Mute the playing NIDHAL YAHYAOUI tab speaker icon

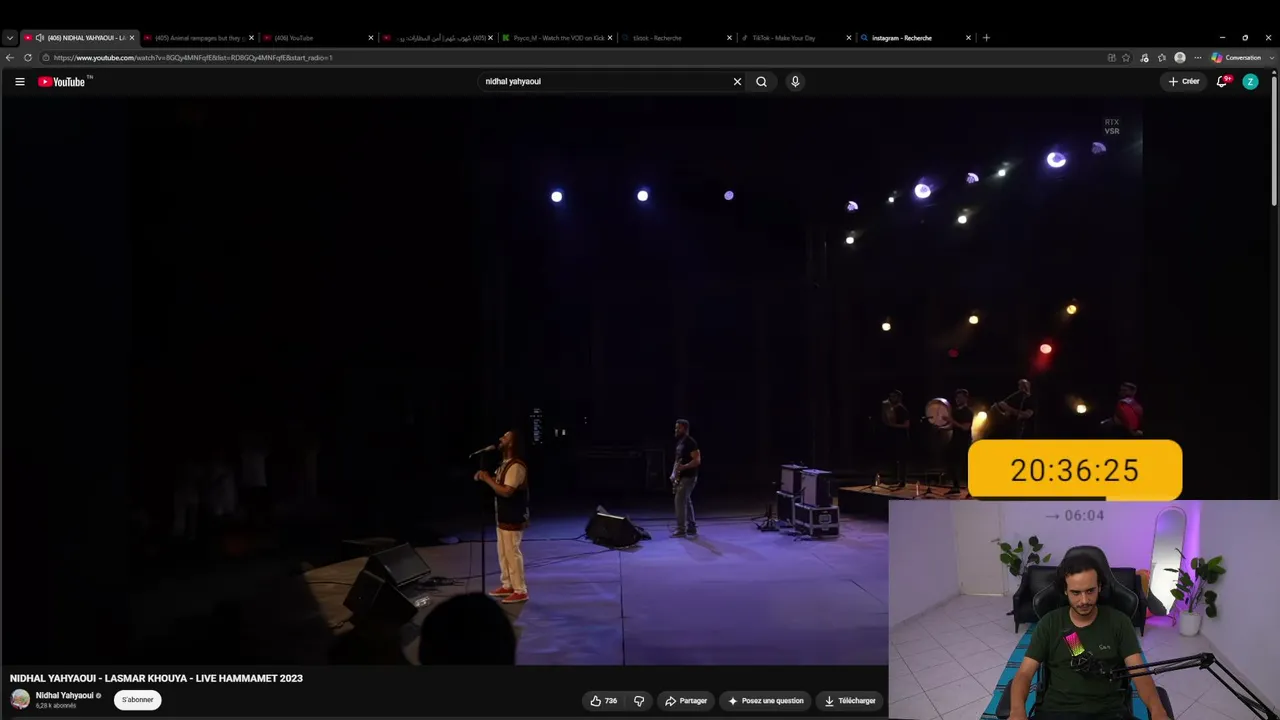(40, 38)
